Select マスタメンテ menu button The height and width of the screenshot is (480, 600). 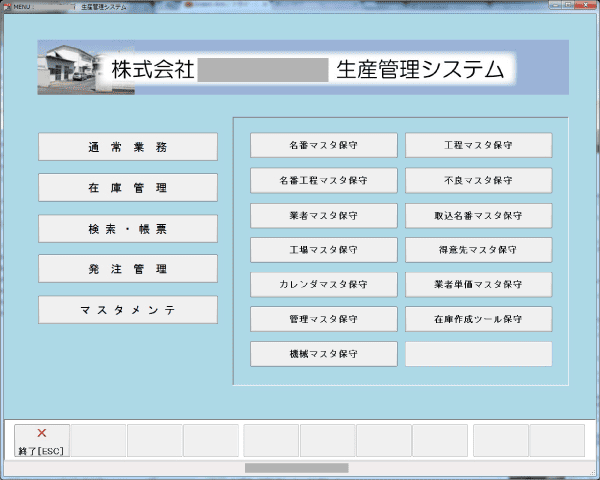point(127,310)
